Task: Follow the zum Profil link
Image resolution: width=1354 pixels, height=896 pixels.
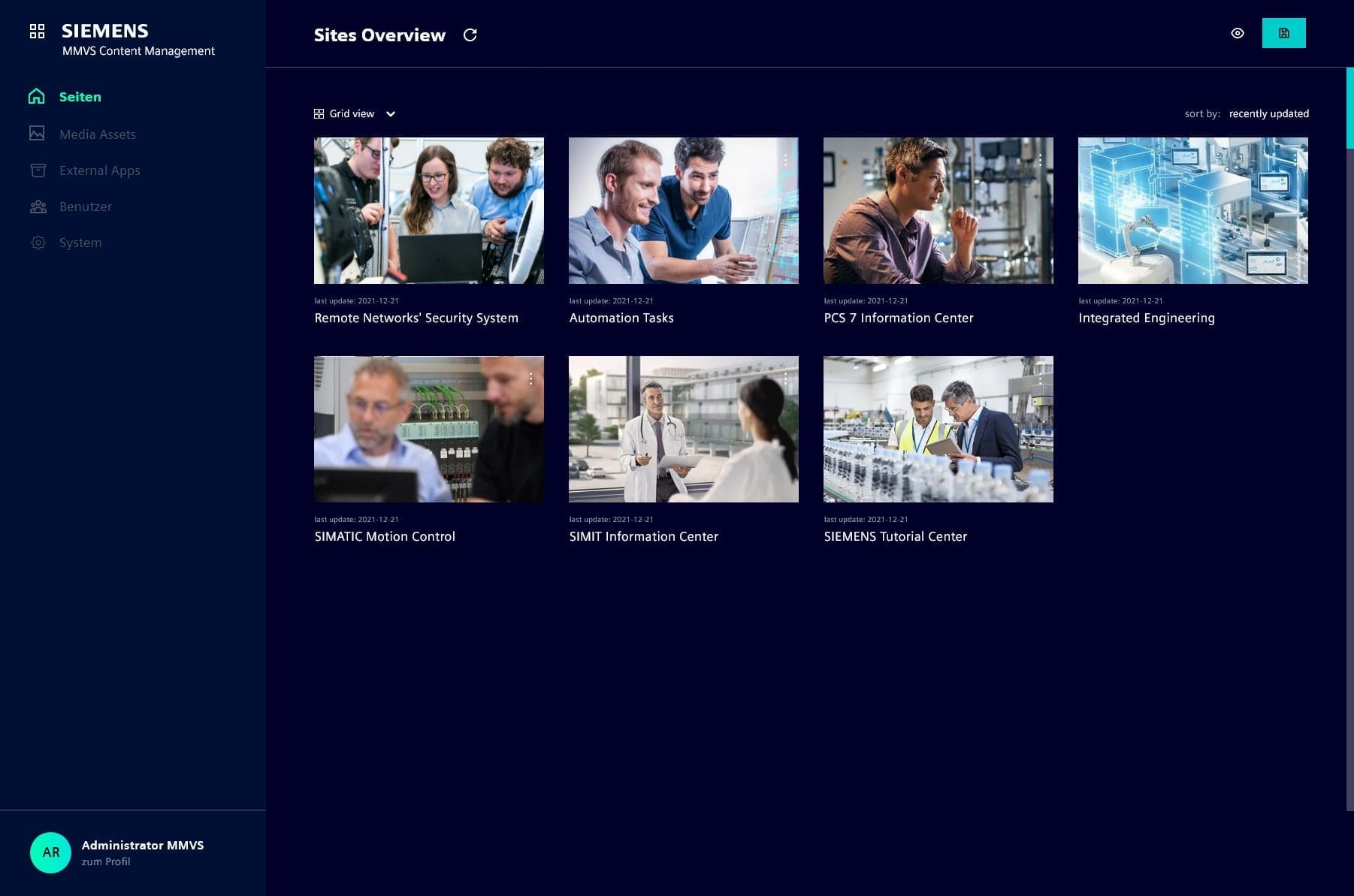Action: 106,861
